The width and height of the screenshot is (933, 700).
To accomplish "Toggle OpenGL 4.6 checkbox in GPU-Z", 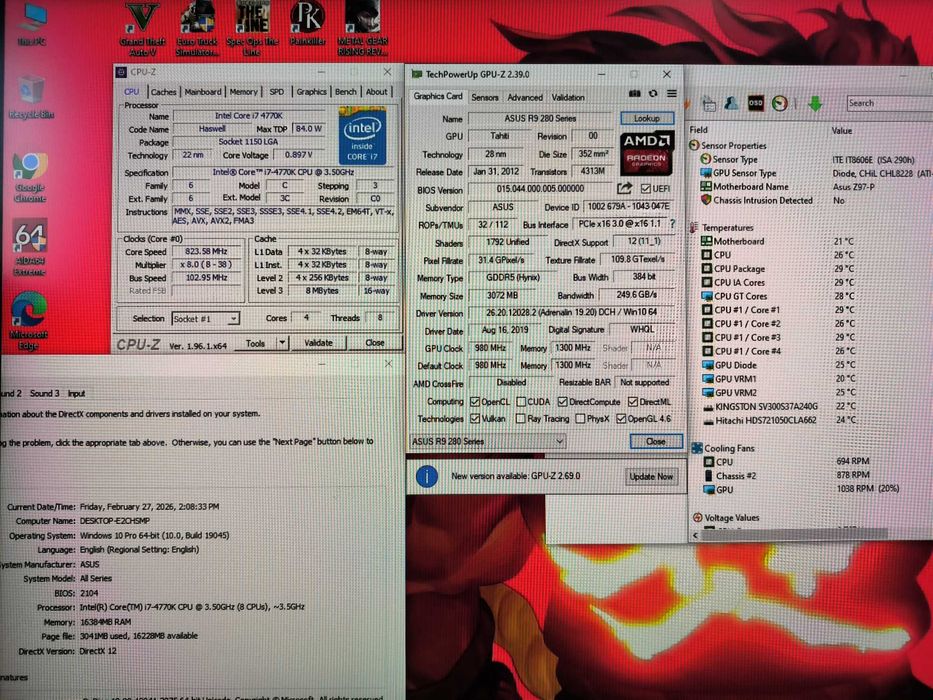I will [x=622, y=418].
